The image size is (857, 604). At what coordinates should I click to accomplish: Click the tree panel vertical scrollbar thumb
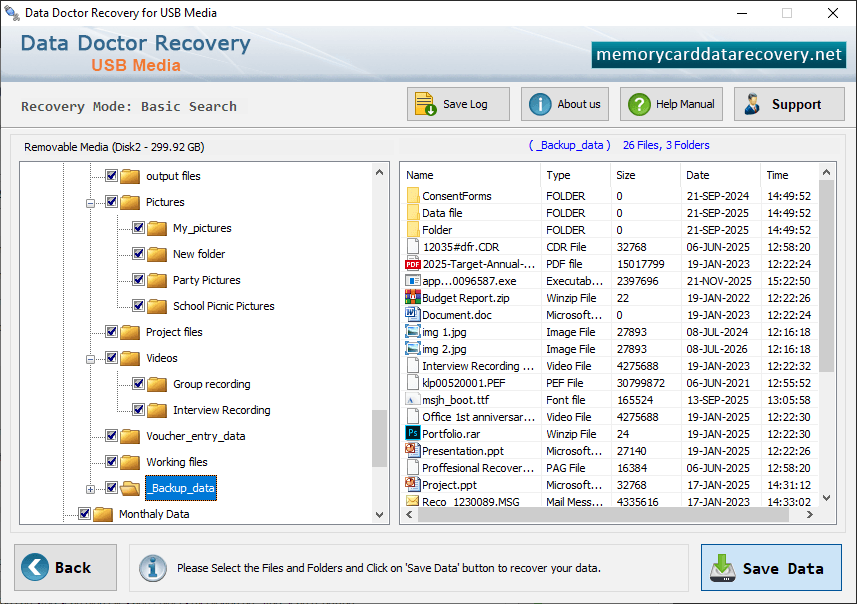[x=379, y=438]
